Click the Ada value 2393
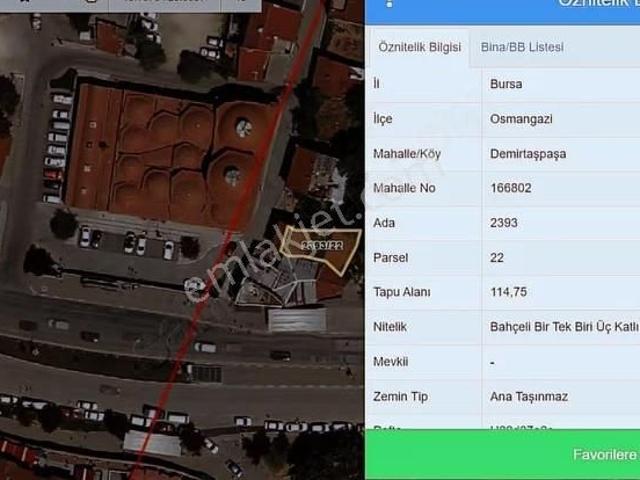The width and height of the screenshot is (640, 480). (504, 223)
